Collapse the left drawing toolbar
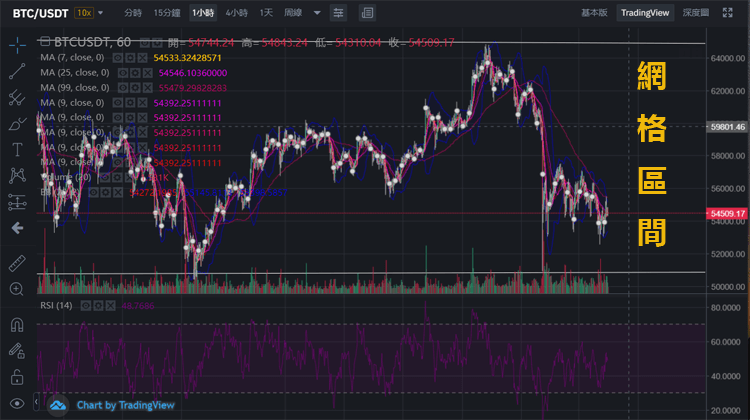750x420 pixels. pyautogui.click(x=37, y=402)
